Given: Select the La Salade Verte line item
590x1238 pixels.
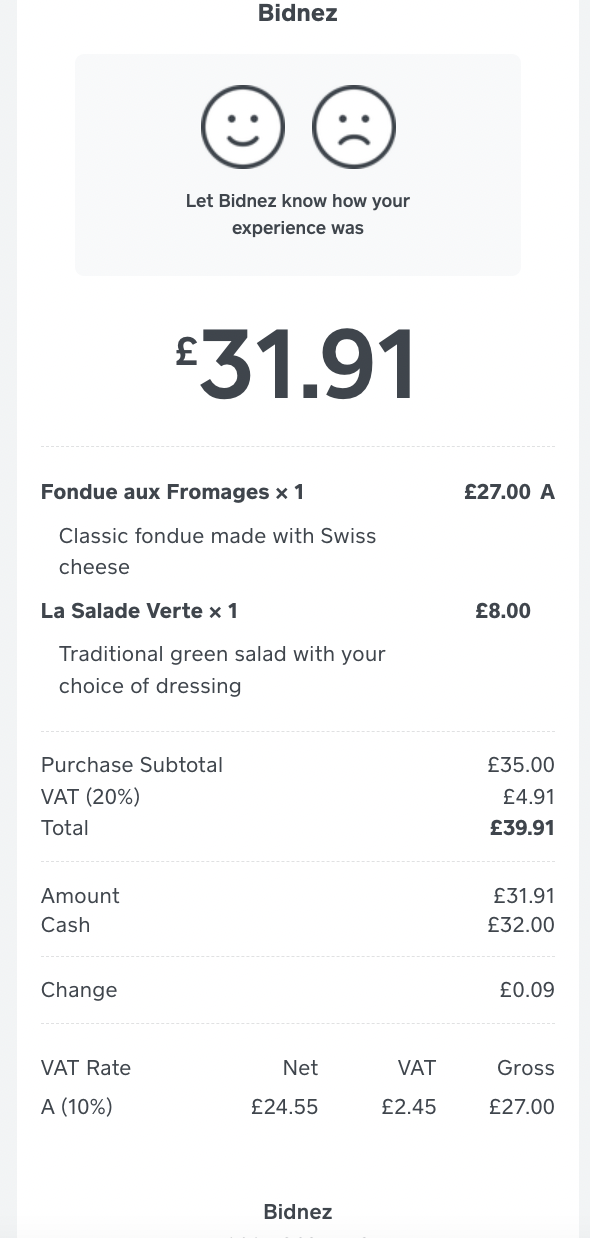Looking at the screenshot, I should (x=138, y=610).
